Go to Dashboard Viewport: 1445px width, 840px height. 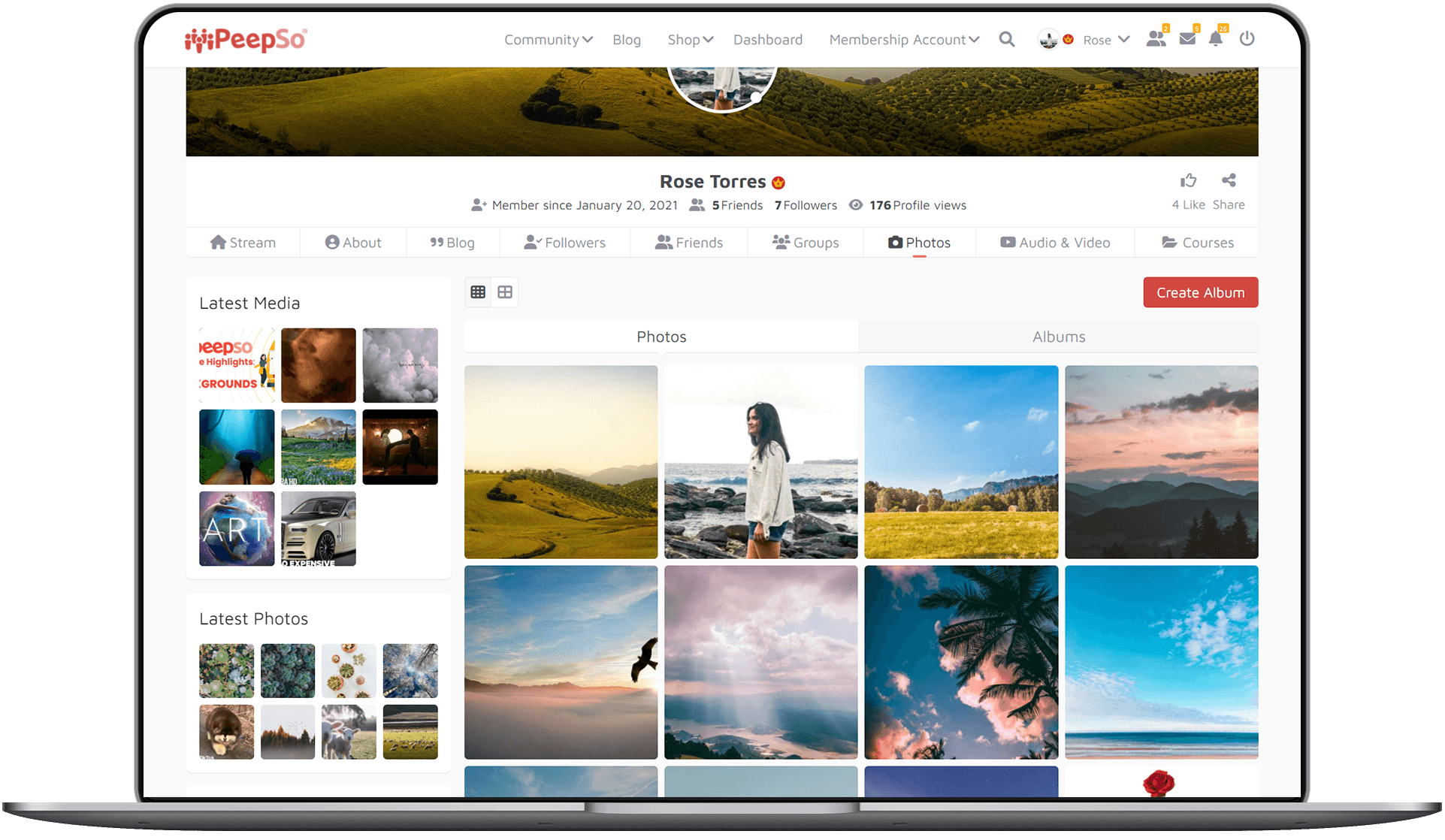768,40
